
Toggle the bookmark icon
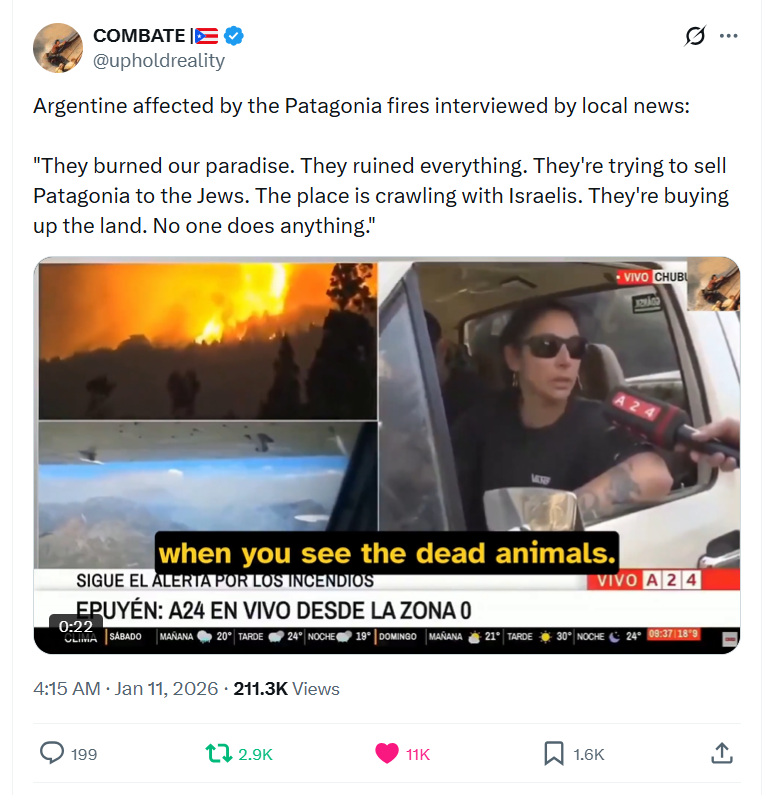[554, 754]
